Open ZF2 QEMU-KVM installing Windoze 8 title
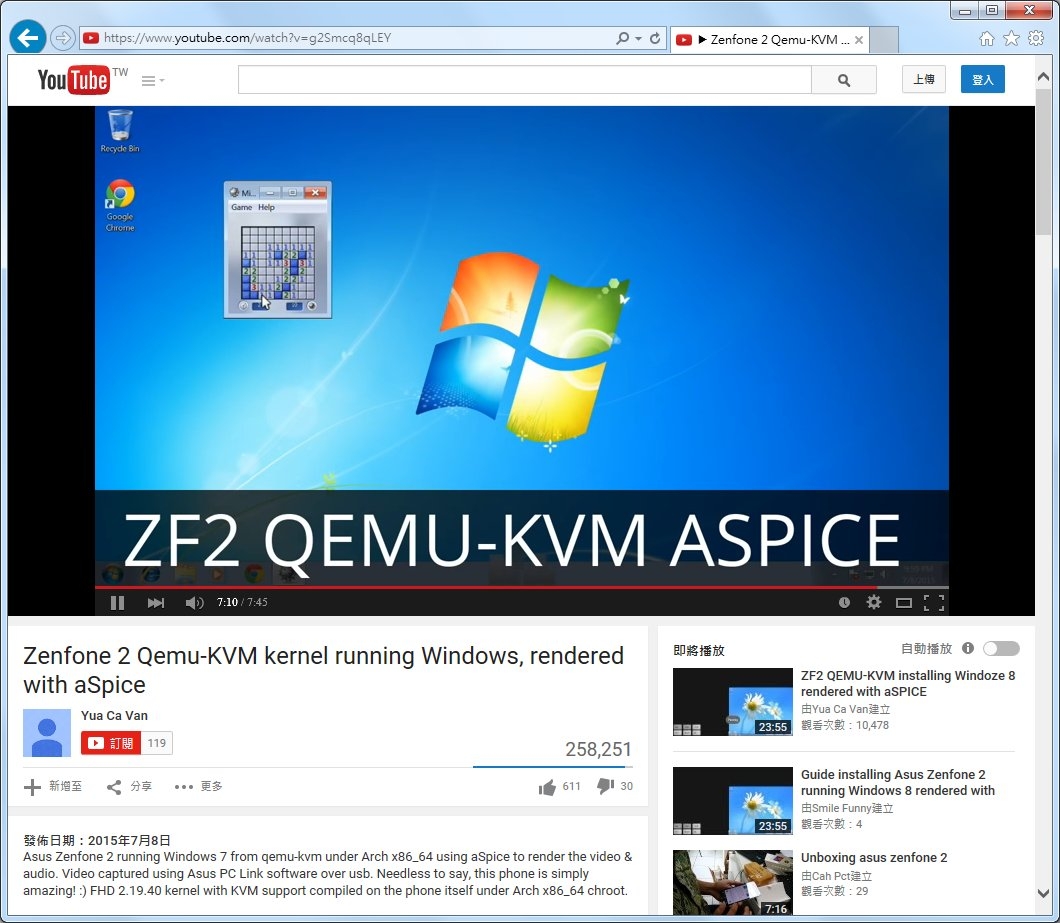 [908, 684]
